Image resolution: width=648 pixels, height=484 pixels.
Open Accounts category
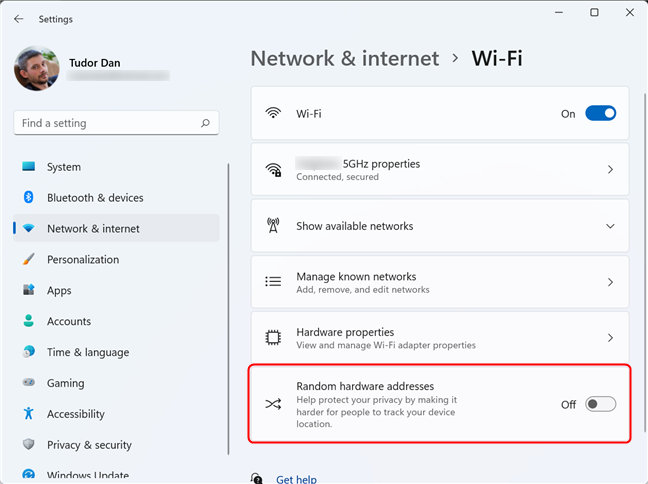coord(116,321)
